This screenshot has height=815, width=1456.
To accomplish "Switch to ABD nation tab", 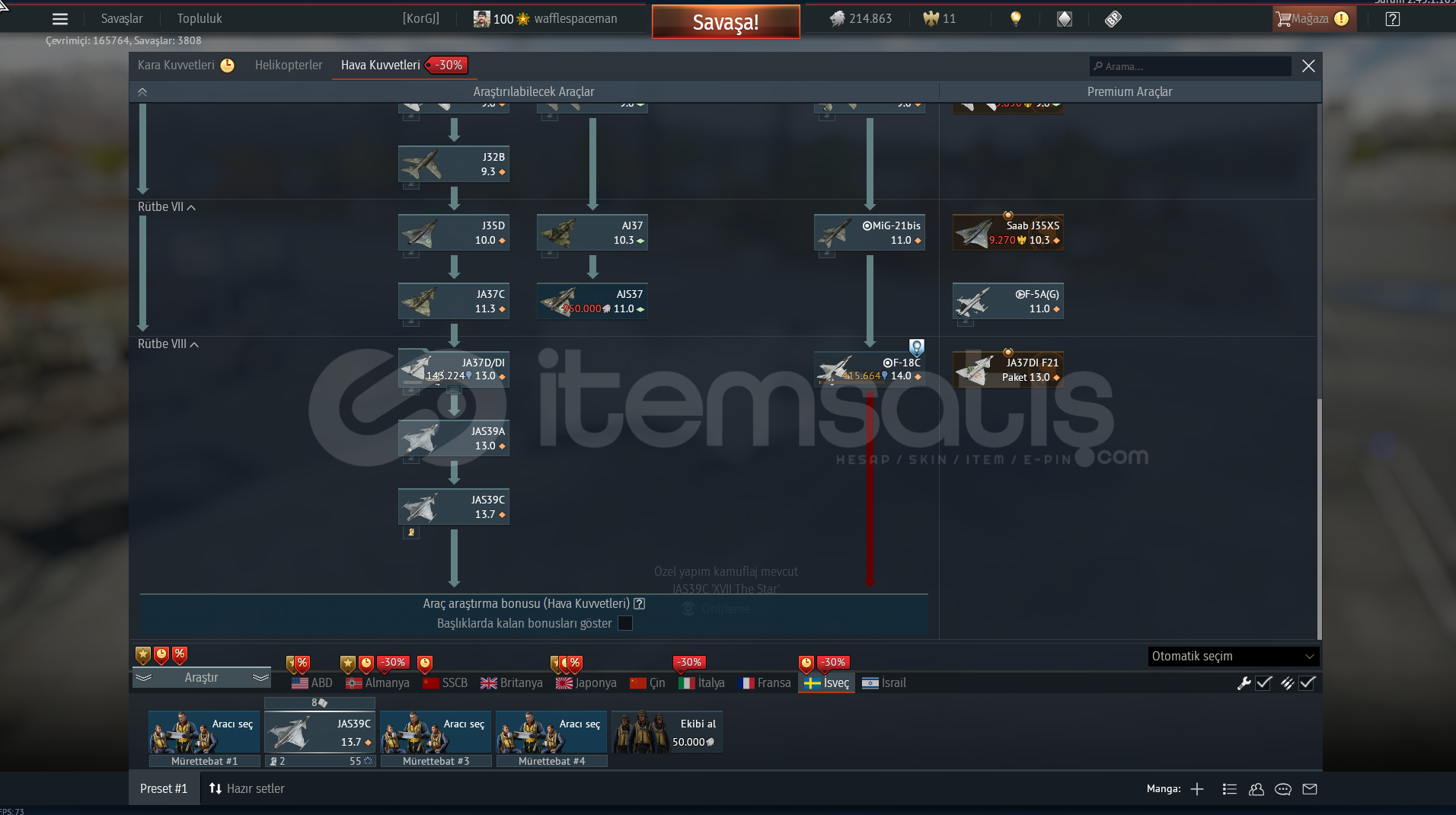I will pos(312,683).
